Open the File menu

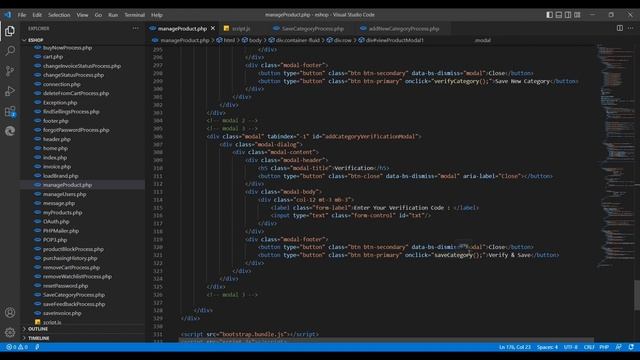(22, 15)
